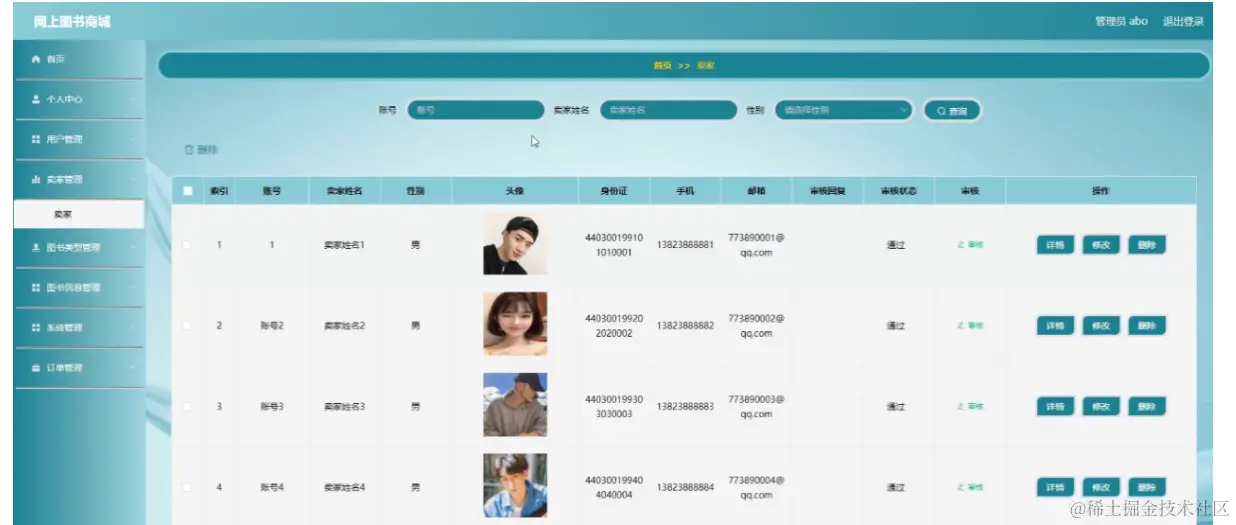Click 删除 button for row 1
This screenshot has height=525, width=1236.
[x=1147, y=245]
